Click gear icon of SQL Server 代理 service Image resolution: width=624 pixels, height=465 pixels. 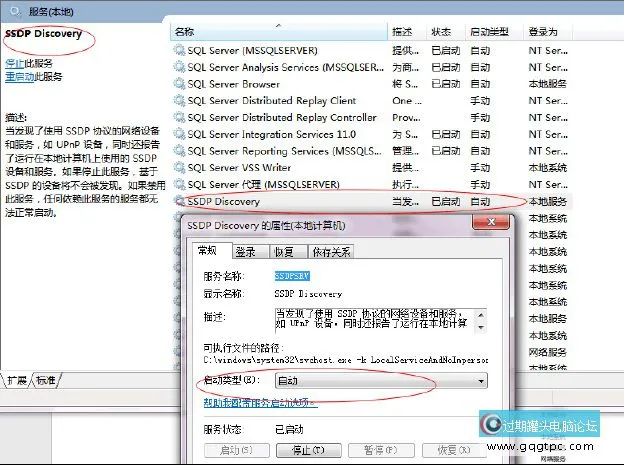tap(179, 185)
